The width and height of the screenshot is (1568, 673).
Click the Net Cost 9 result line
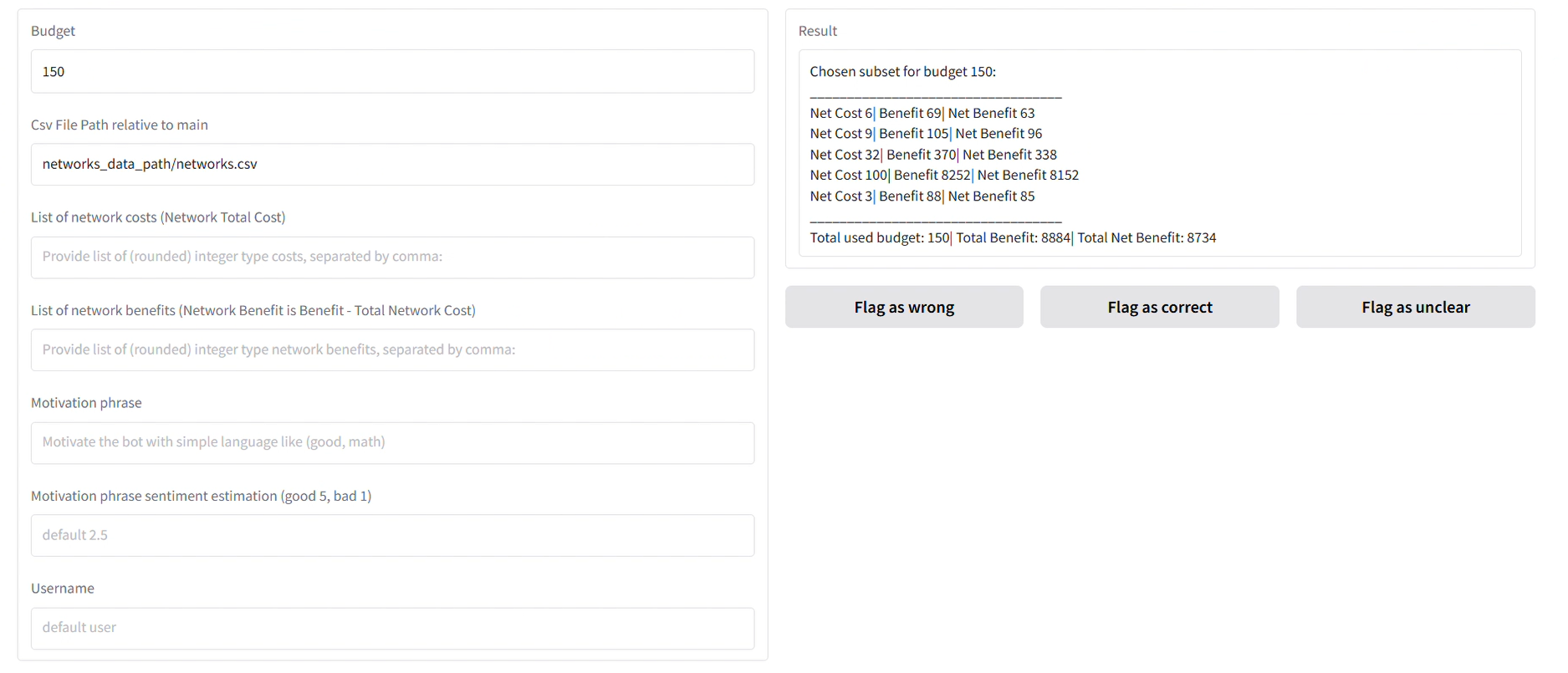pos(925,134)
